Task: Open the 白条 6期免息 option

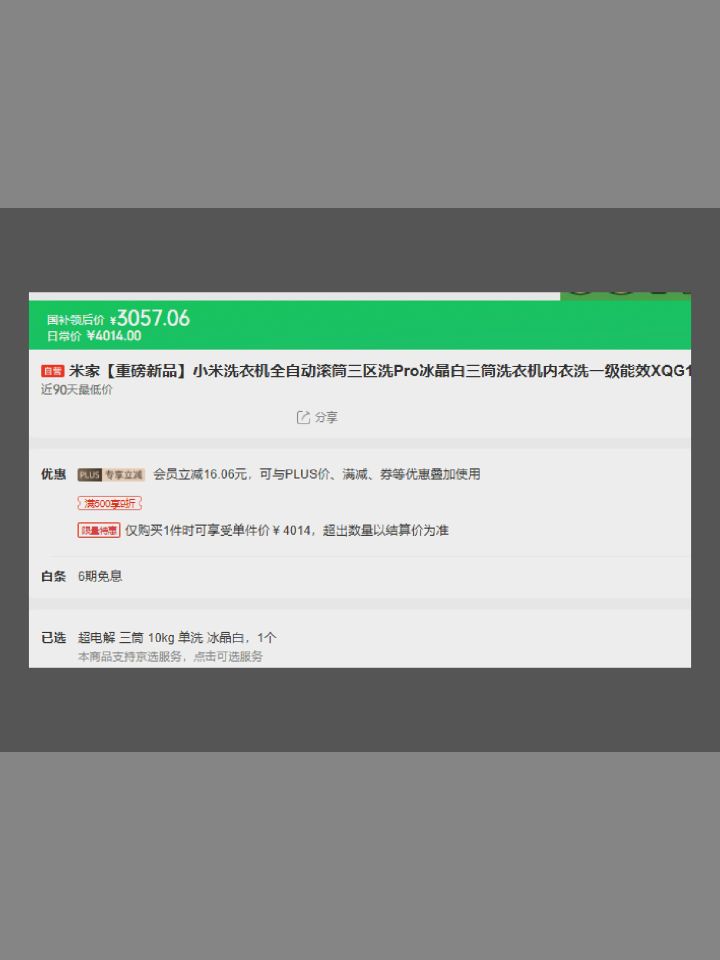Action: (100, 576)
